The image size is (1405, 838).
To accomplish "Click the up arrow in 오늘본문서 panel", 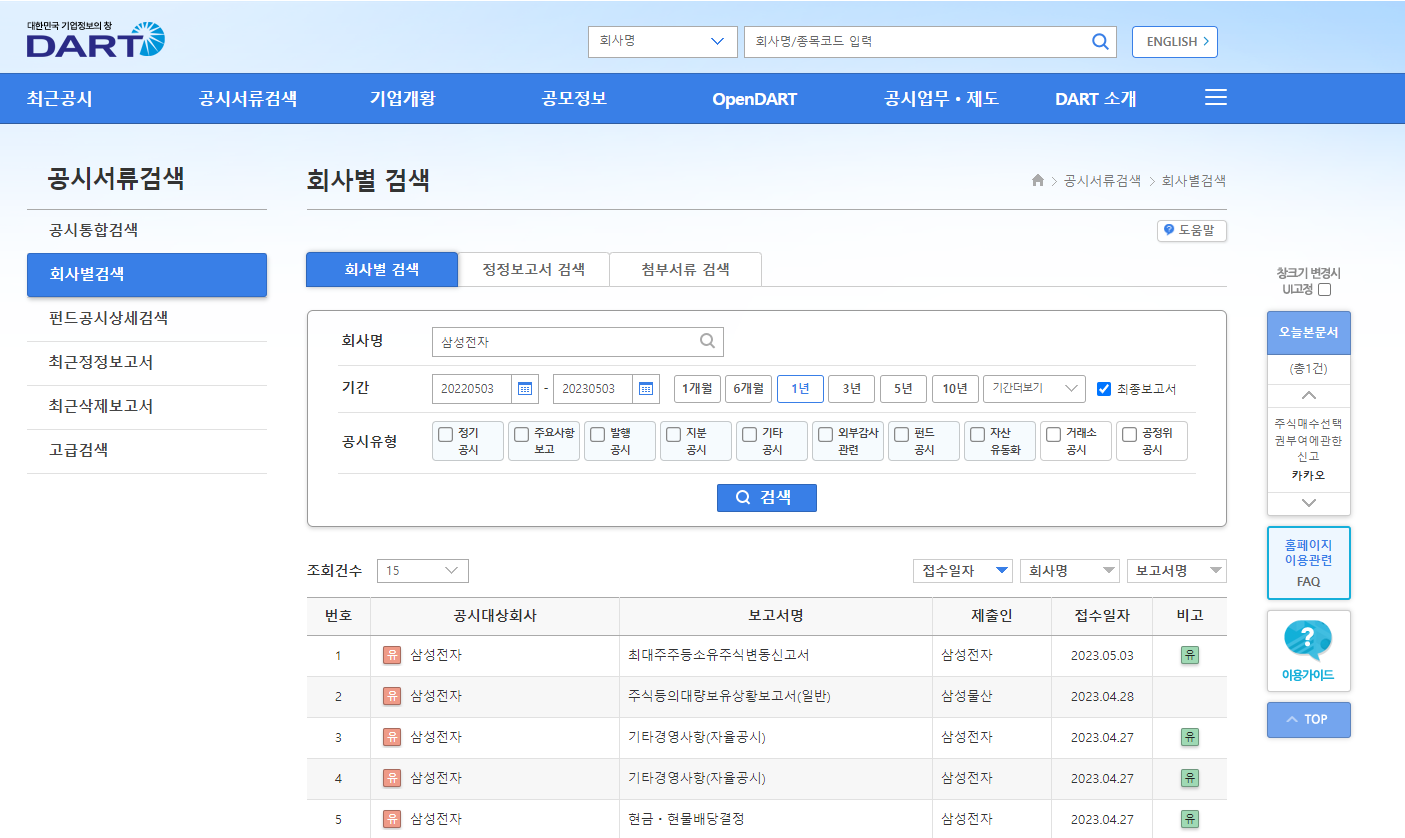I will (1309, 395).
